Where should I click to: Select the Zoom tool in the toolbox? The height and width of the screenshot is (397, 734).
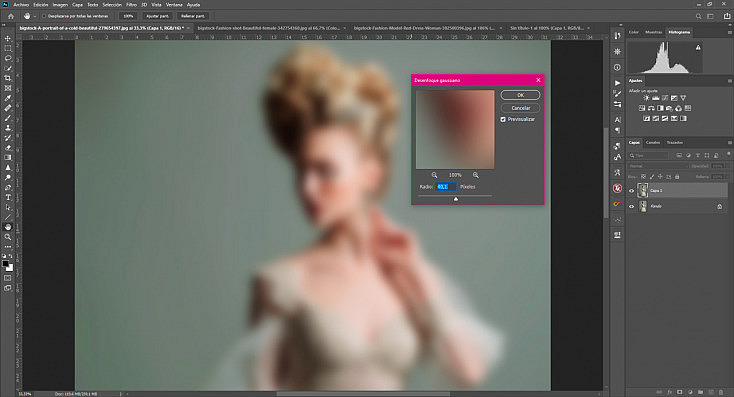8,237
